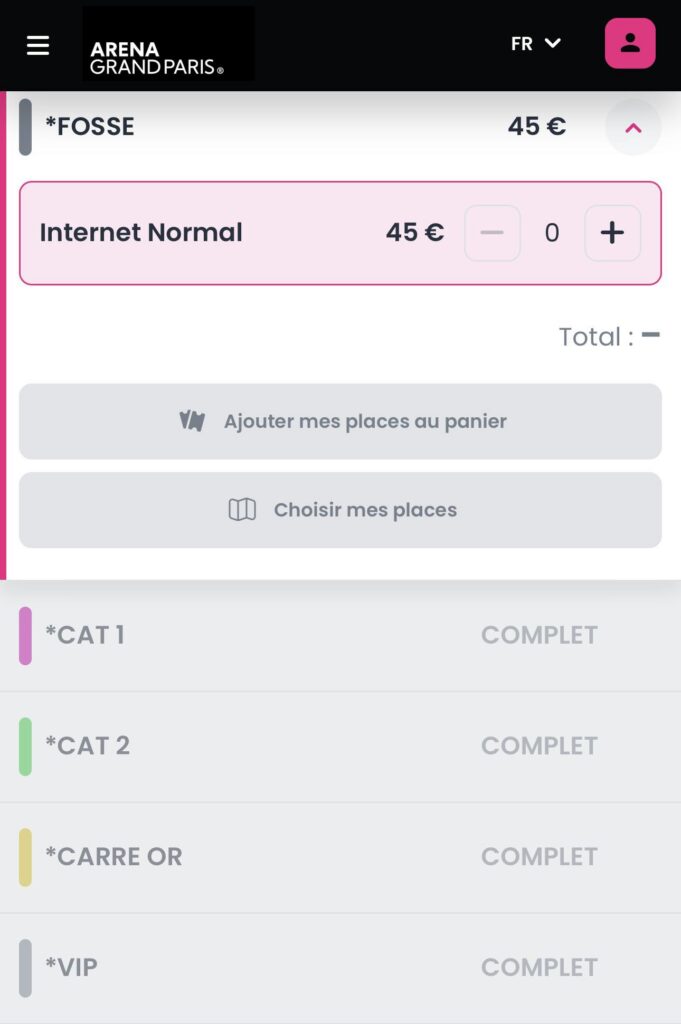Decrease Internet Normal ticket quantity with minus
This screenshot has height=1024, width=681.
point(492,233)
